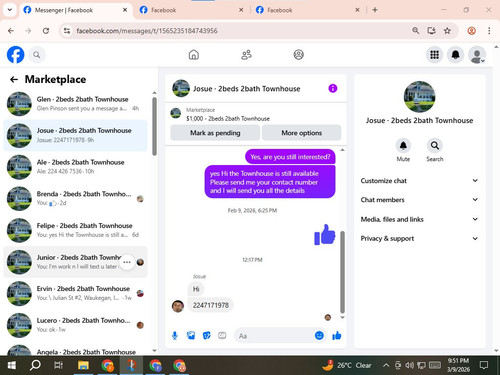Screen dimensions: 500x375
Task: Click the message input field
Action: pyautogui.click(x=275, y=336)
